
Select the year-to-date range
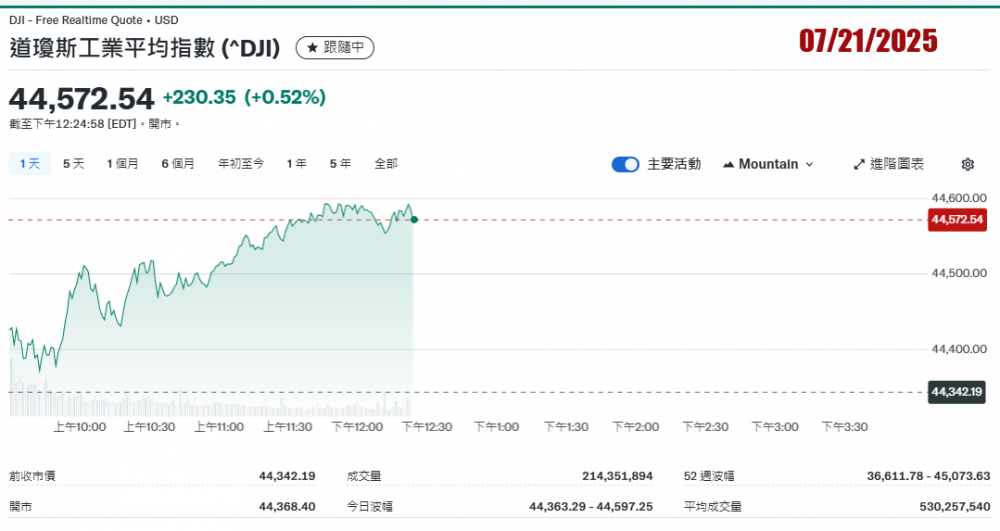point(240,163)
